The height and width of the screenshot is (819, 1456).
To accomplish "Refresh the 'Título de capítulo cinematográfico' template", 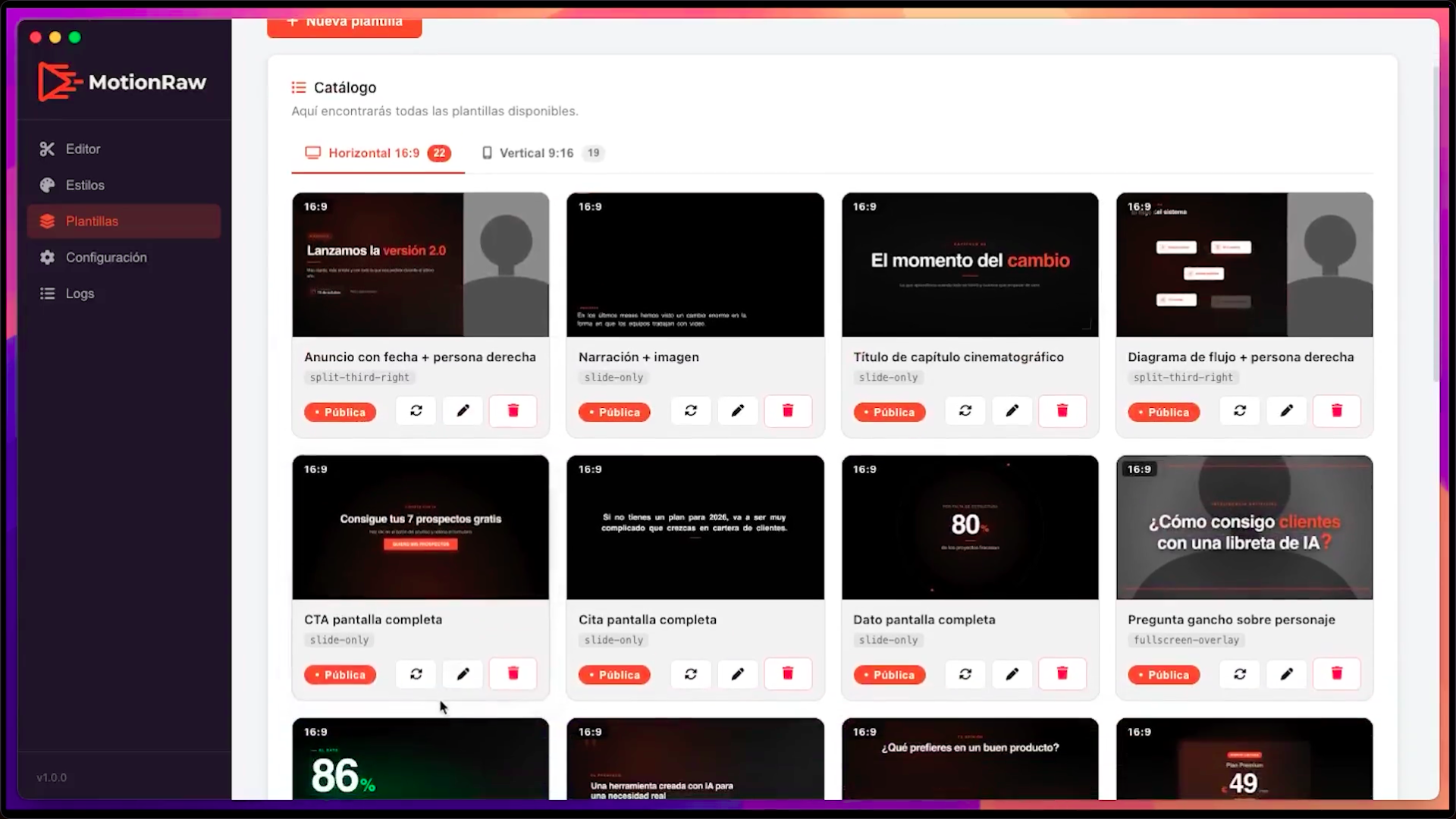I will tap(965, 411).
